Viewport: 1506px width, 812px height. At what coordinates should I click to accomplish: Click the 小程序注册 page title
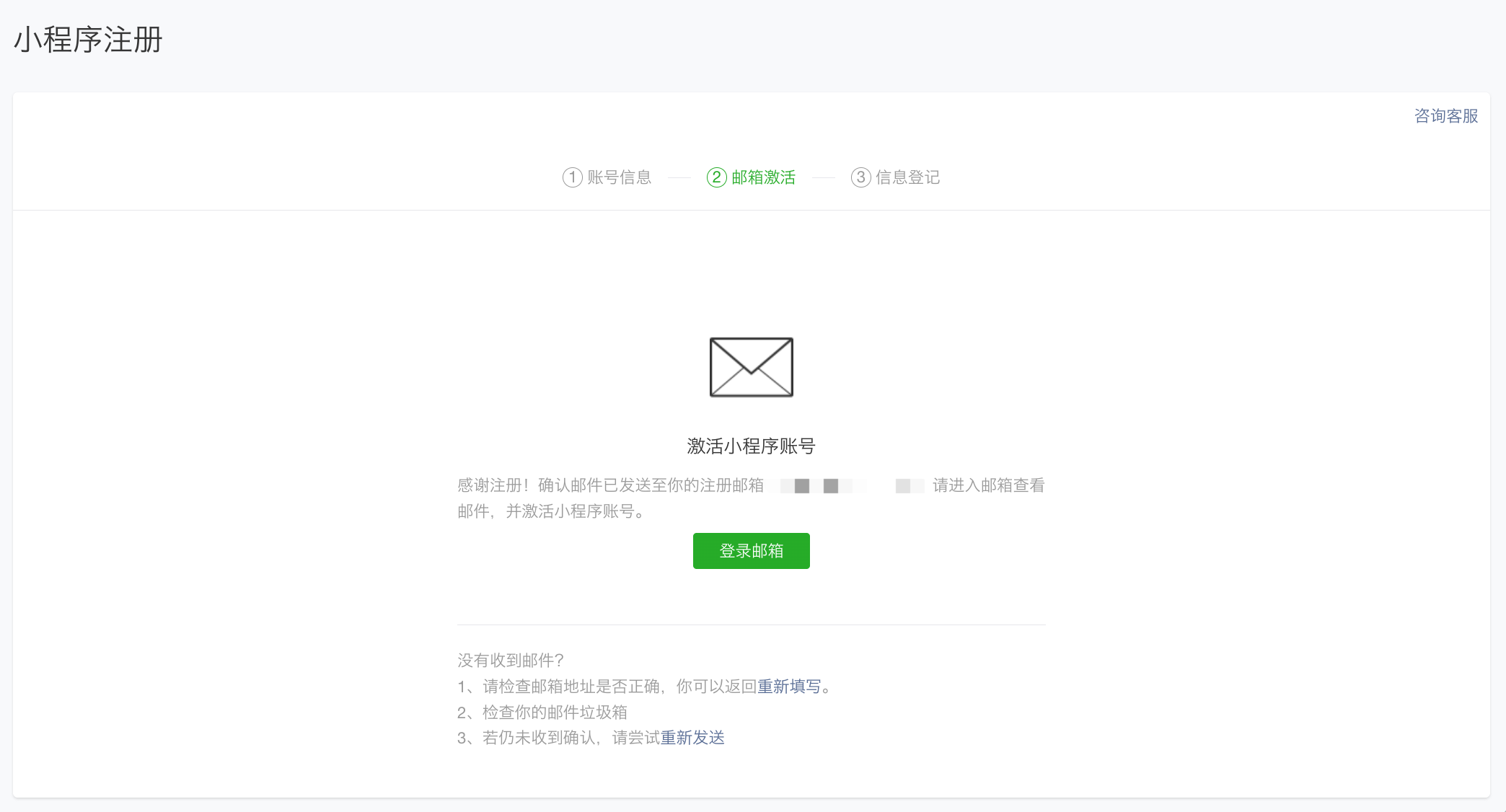point(88,40)
